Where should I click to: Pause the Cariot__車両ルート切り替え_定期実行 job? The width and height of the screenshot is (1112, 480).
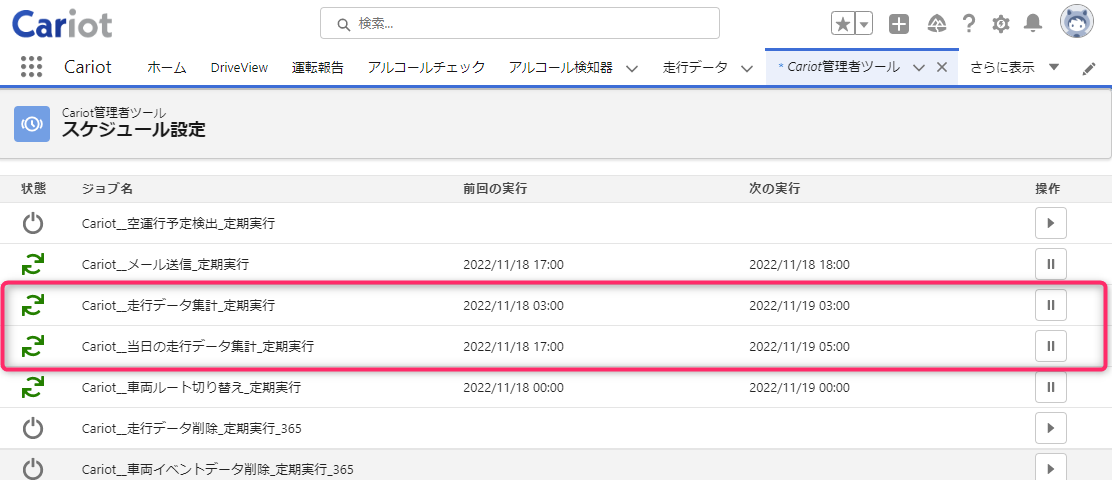[1050, 387]
